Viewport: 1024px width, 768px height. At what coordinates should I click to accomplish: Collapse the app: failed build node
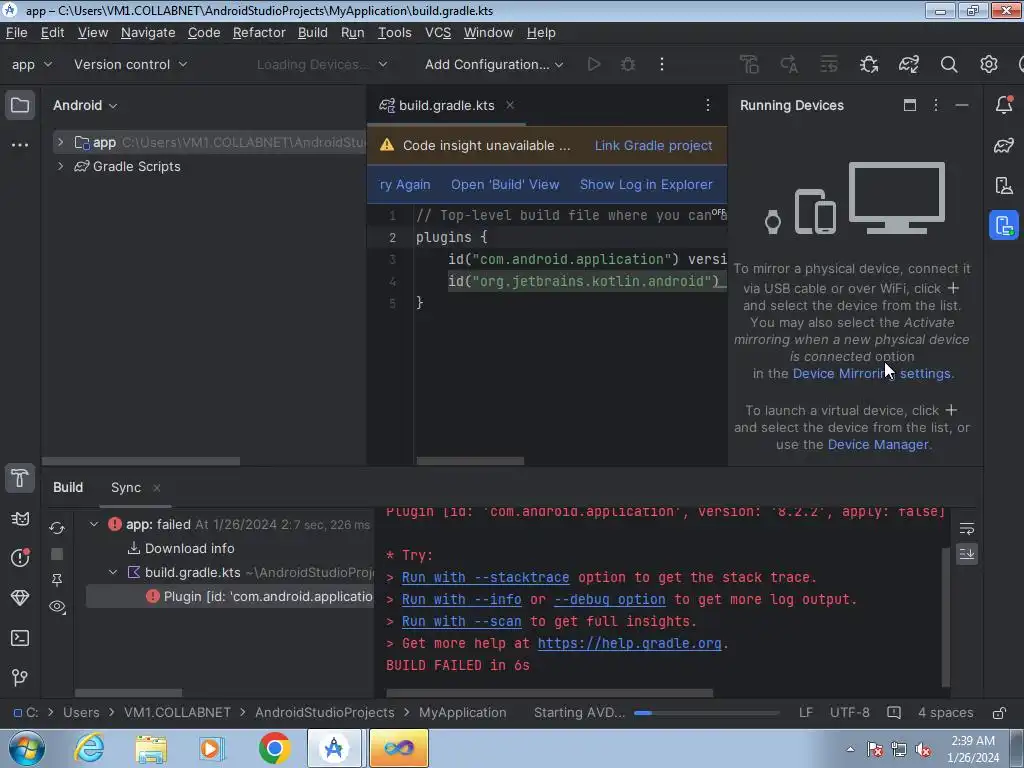94,524
